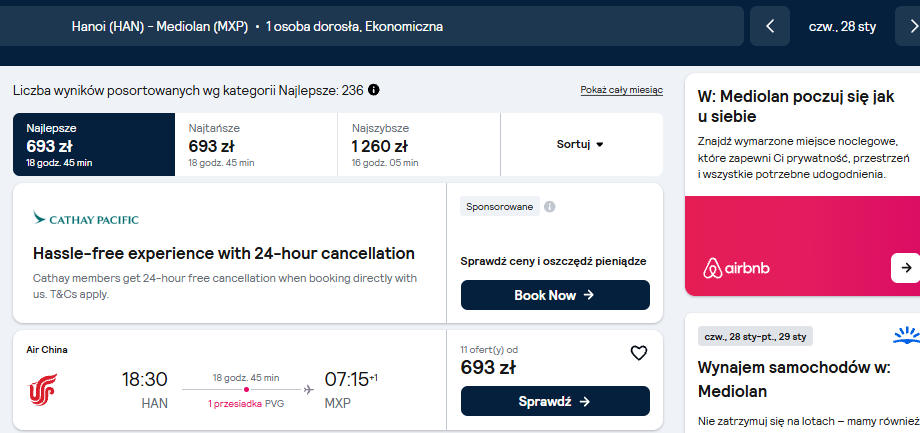Click the previous day arrow
The width and height of the screenshot is (920, 433).
pyautogui.click(x=770, y=26)
